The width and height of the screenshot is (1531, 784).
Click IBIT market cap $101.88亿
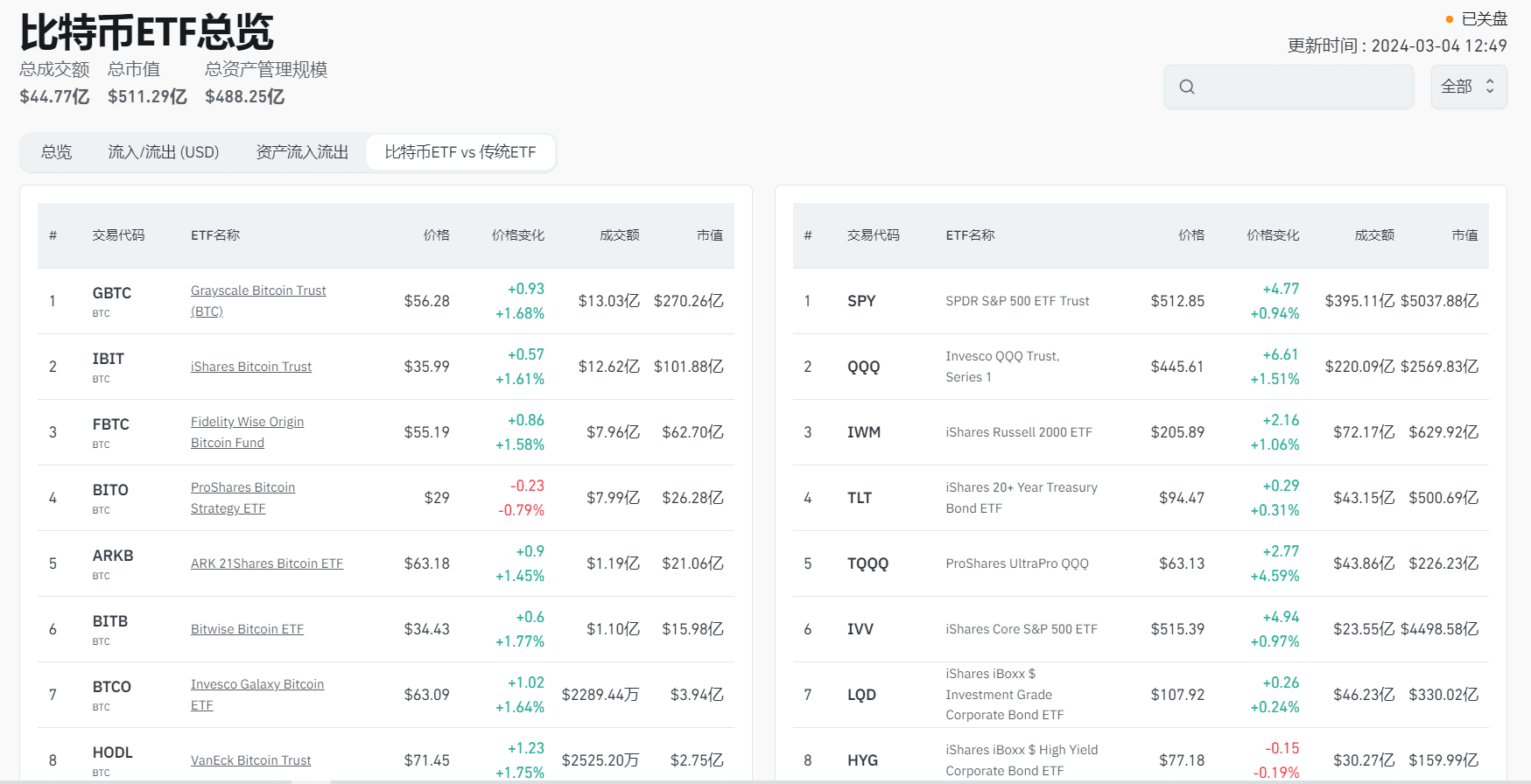pos(689,367)
